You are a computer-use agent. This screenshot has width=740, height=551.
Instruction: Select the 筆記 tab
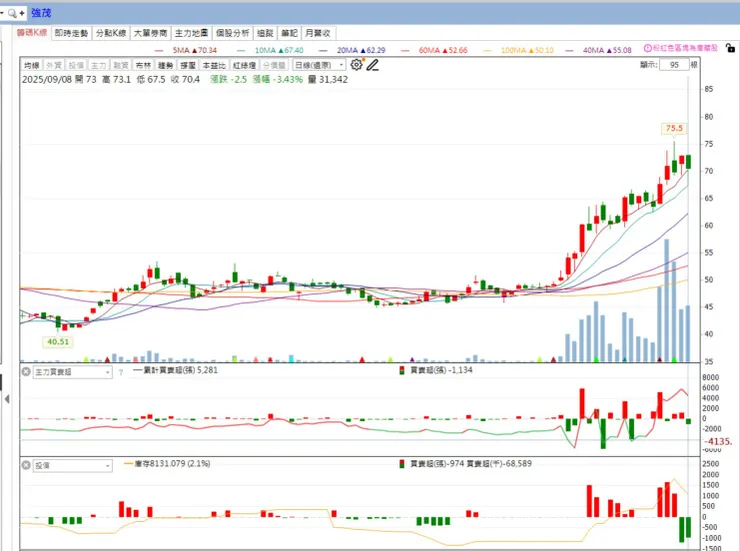(289, 33)
